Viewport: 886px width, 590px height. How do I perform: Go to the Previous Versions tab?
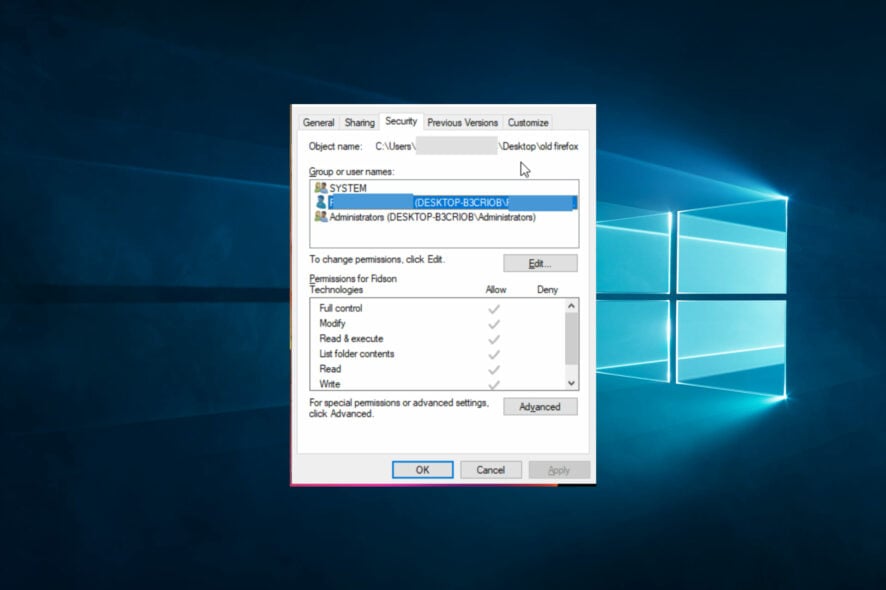(462, 122)
